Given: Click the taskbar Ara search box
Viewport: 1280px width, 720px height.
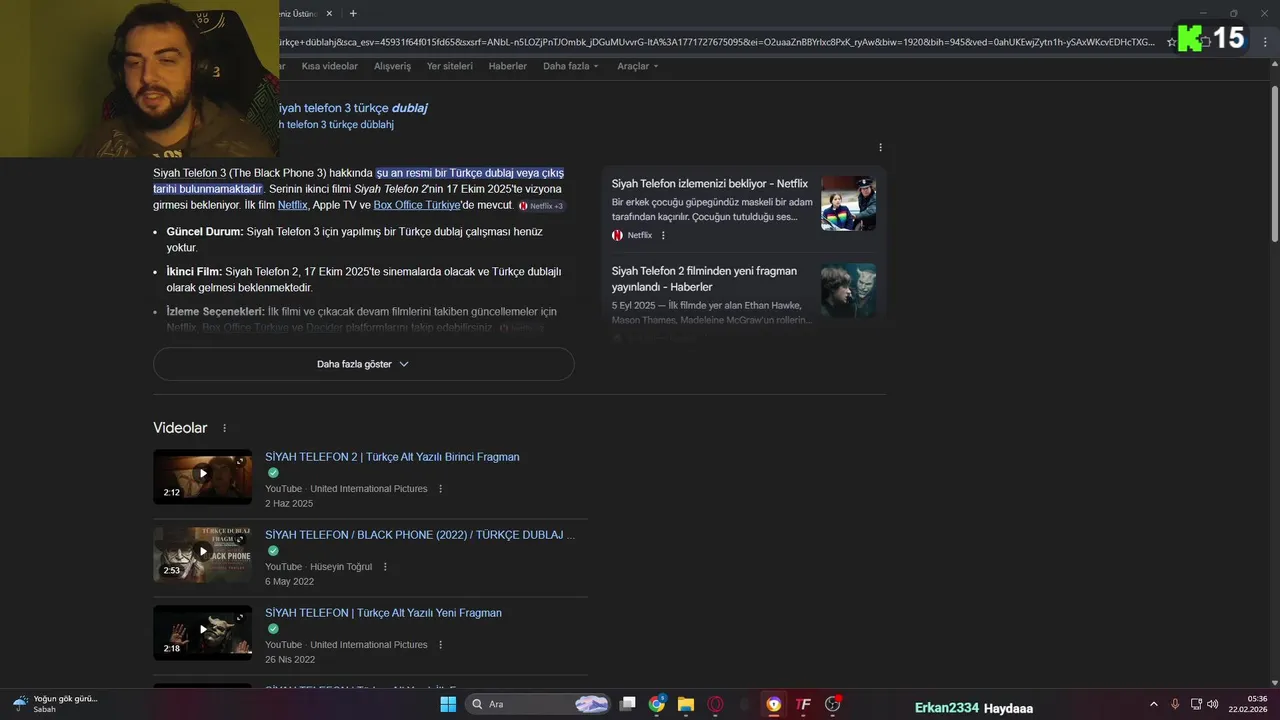Looking at the screenshot, I should (538, 704).
